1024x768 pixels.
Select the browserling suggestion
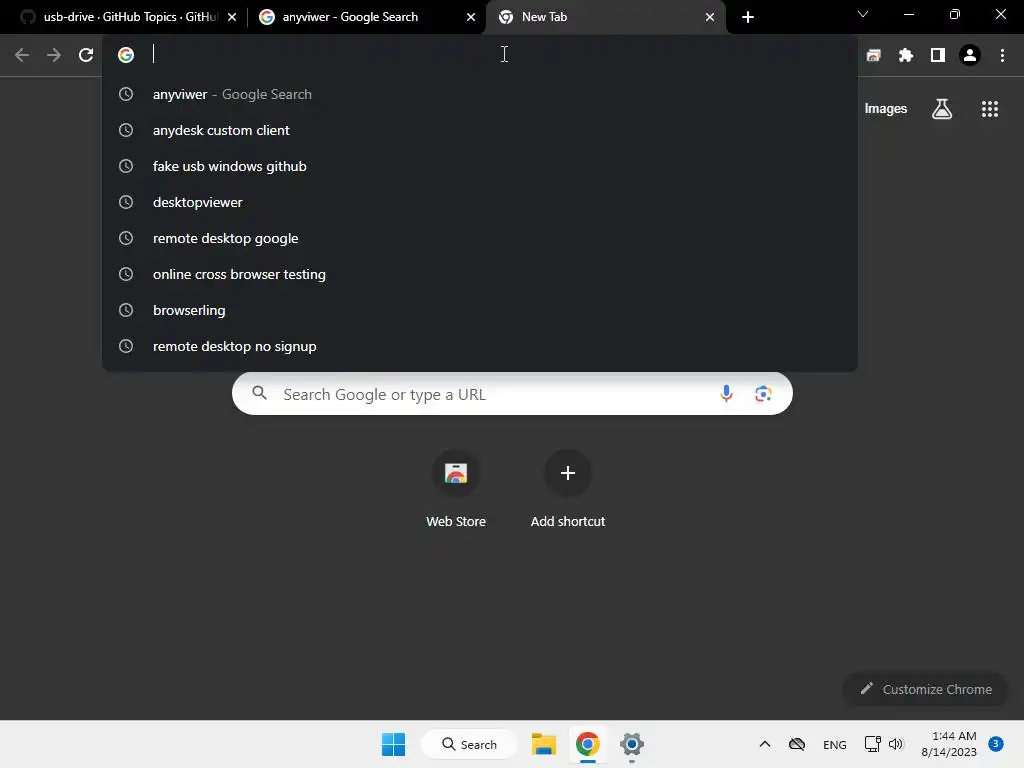(480, 310)
